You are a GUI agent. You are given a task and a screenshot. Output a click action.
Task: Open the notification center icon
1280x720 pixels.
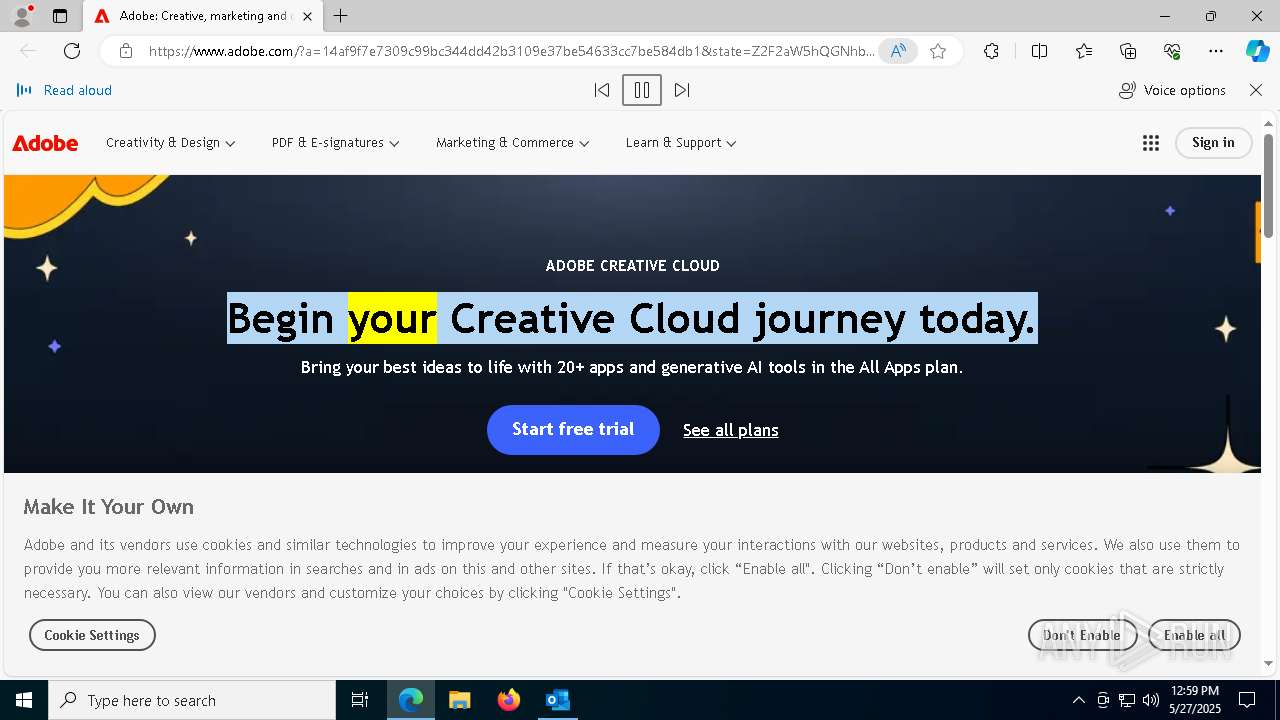point(1247,700)
